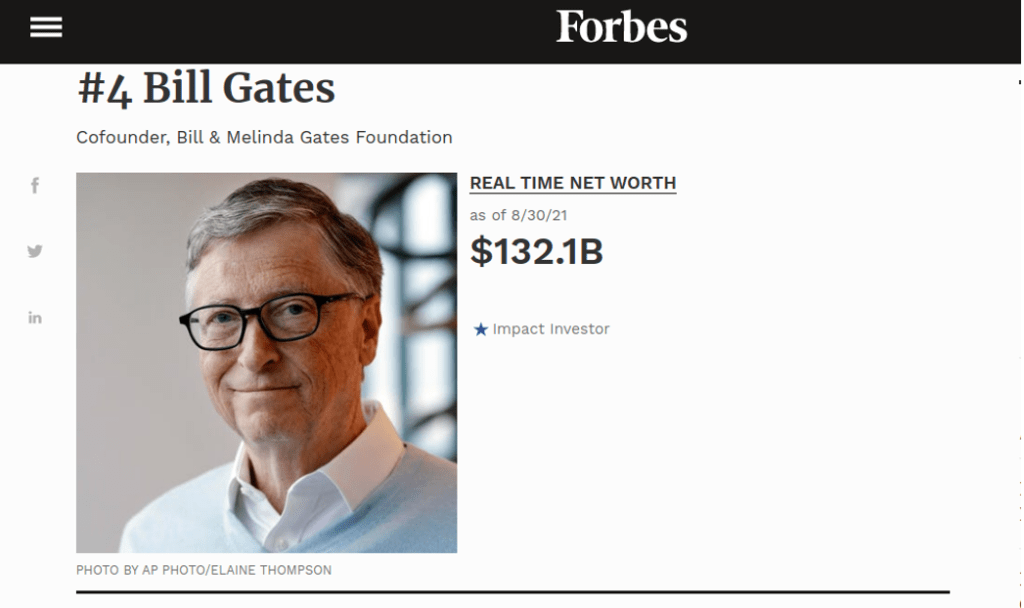The image size is (1024, 608).
Task: Click the Bill Gates name in heading
Action: (x=239, y=89)
